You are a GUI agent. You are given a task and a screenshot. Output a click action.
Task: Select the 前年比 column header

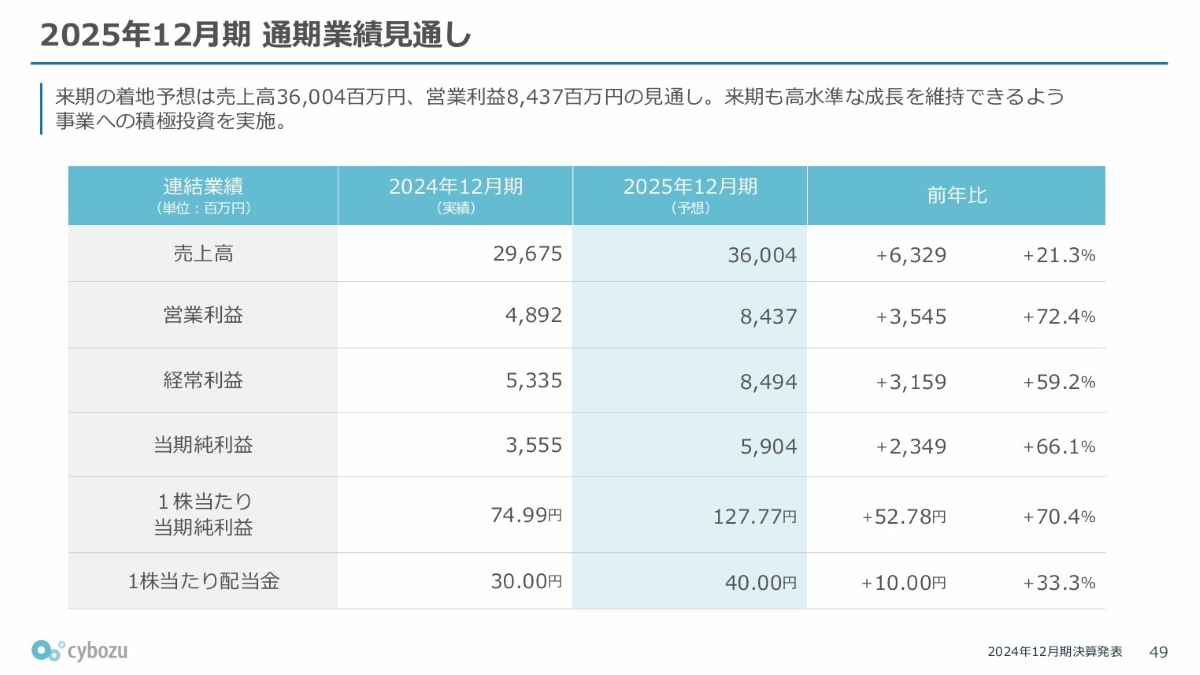956,195
